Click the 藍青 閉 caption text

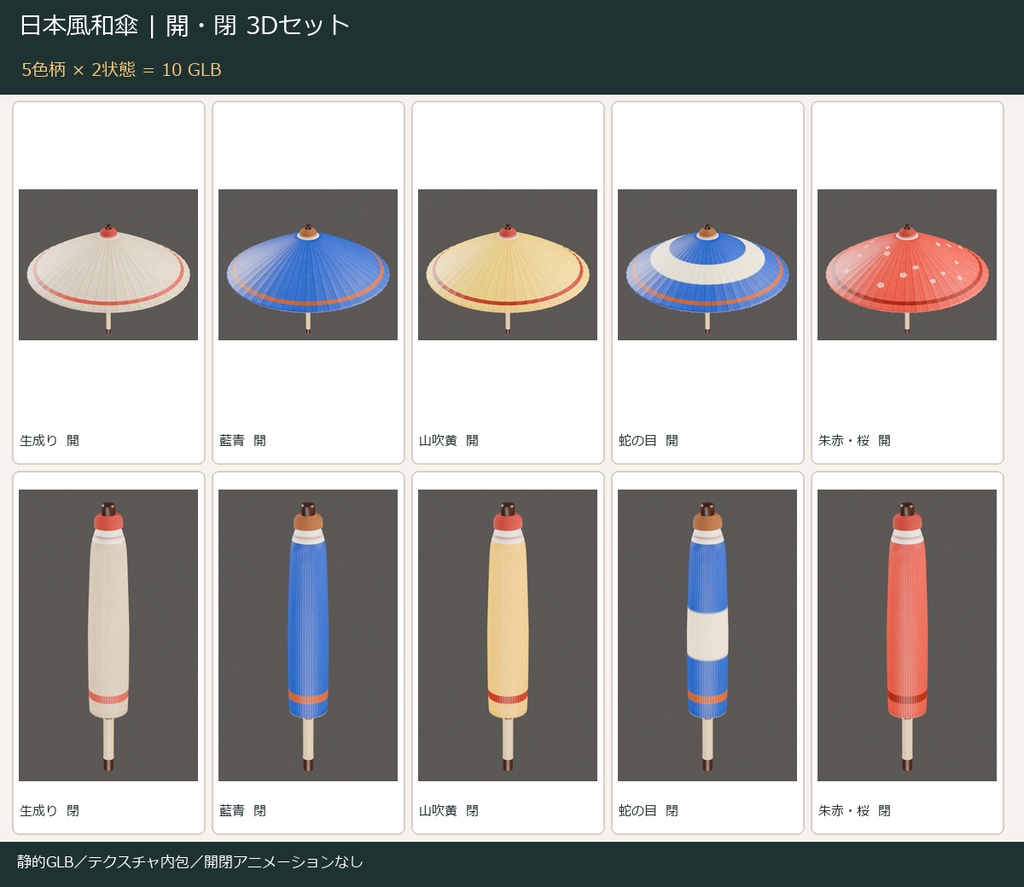[x=243, y=811]
